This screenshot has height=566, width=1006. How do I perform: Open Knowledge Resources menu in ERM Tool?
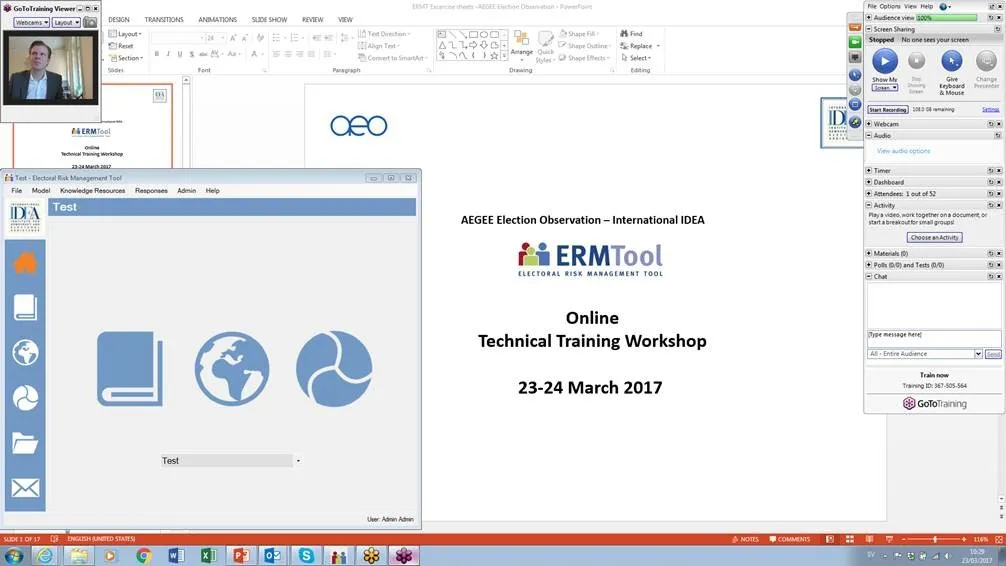92,191
